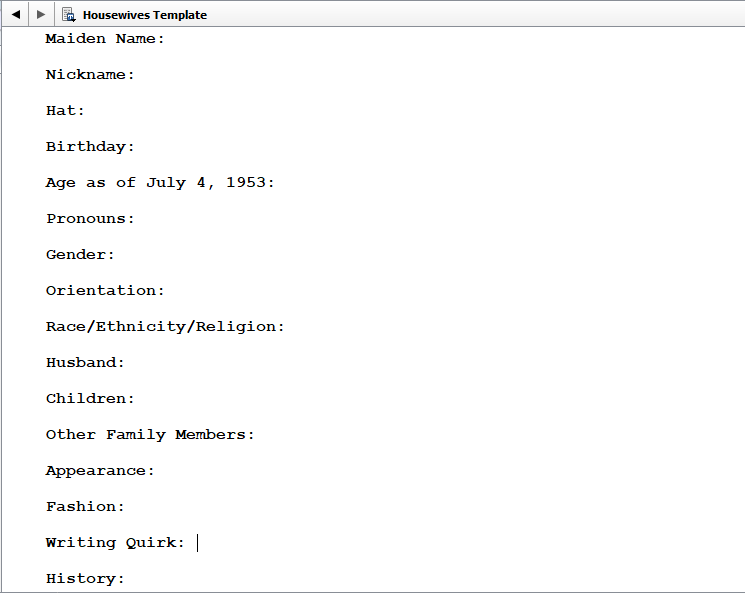Click the document icon beside Housewives Template
Screen dimensions: 745x593
[69, 14]
